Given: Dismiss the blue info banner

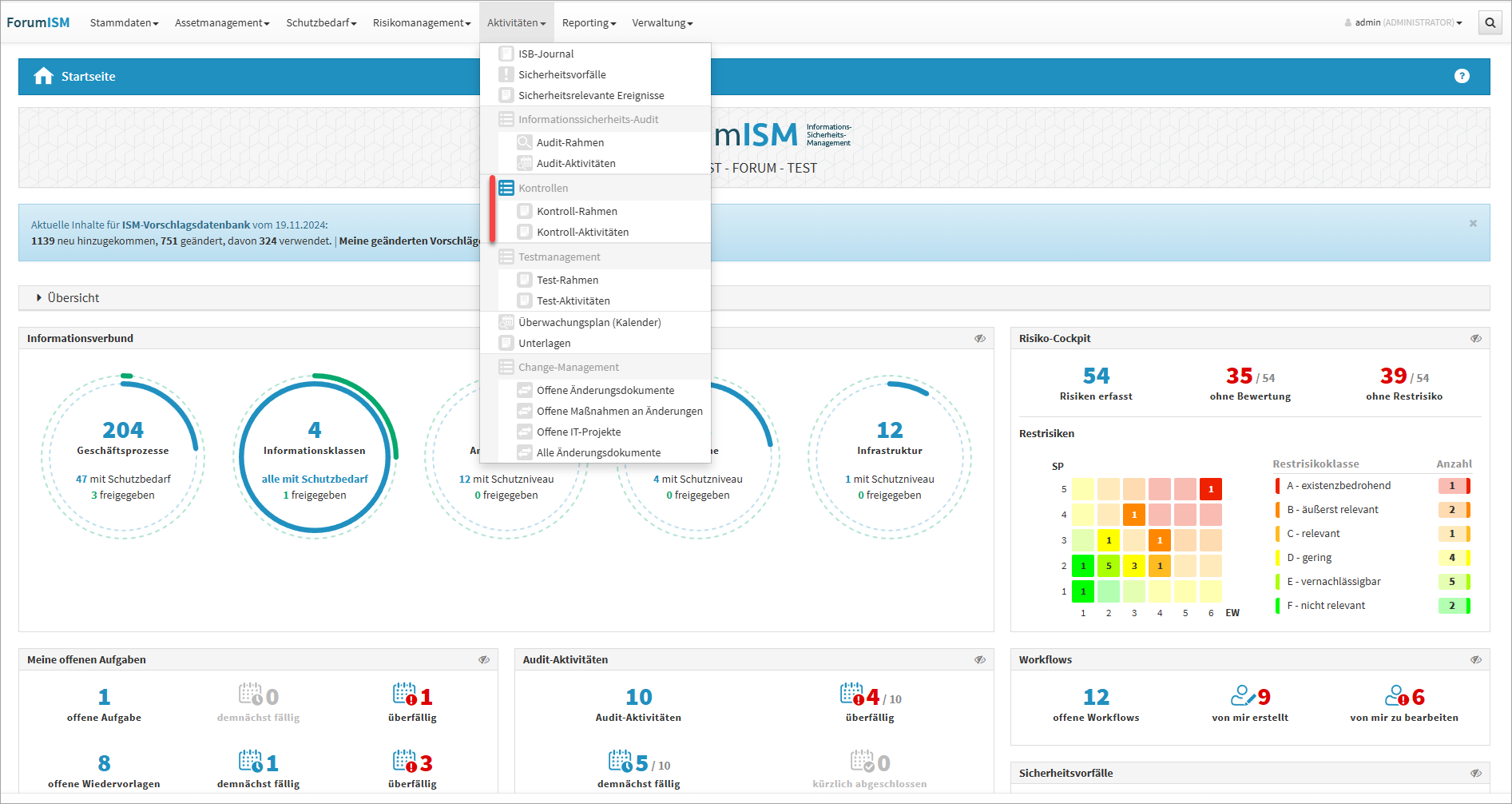Looking at the screenshot, I should click(1473, 224).
